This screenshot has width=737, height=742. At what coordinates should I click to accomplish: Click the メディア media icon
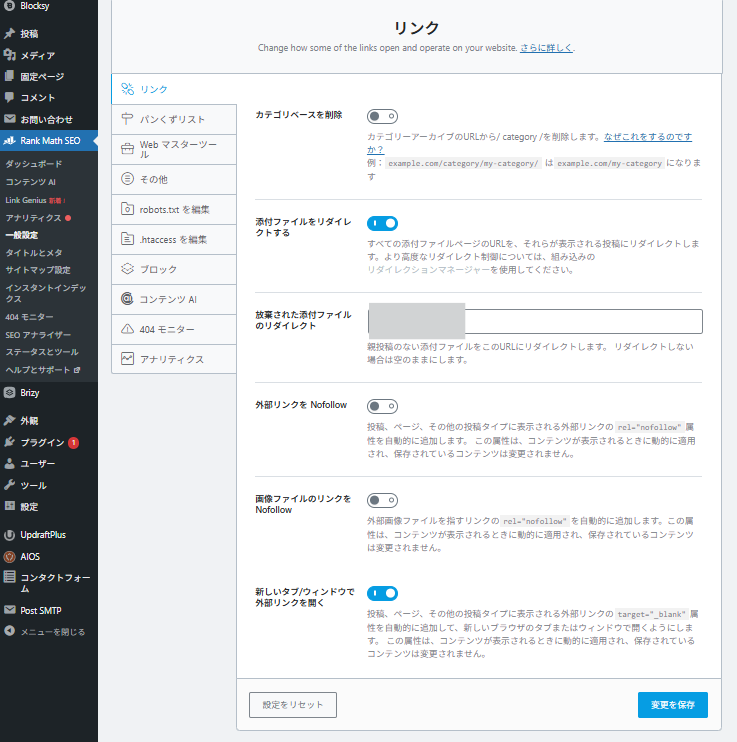(x=10, y=55)
